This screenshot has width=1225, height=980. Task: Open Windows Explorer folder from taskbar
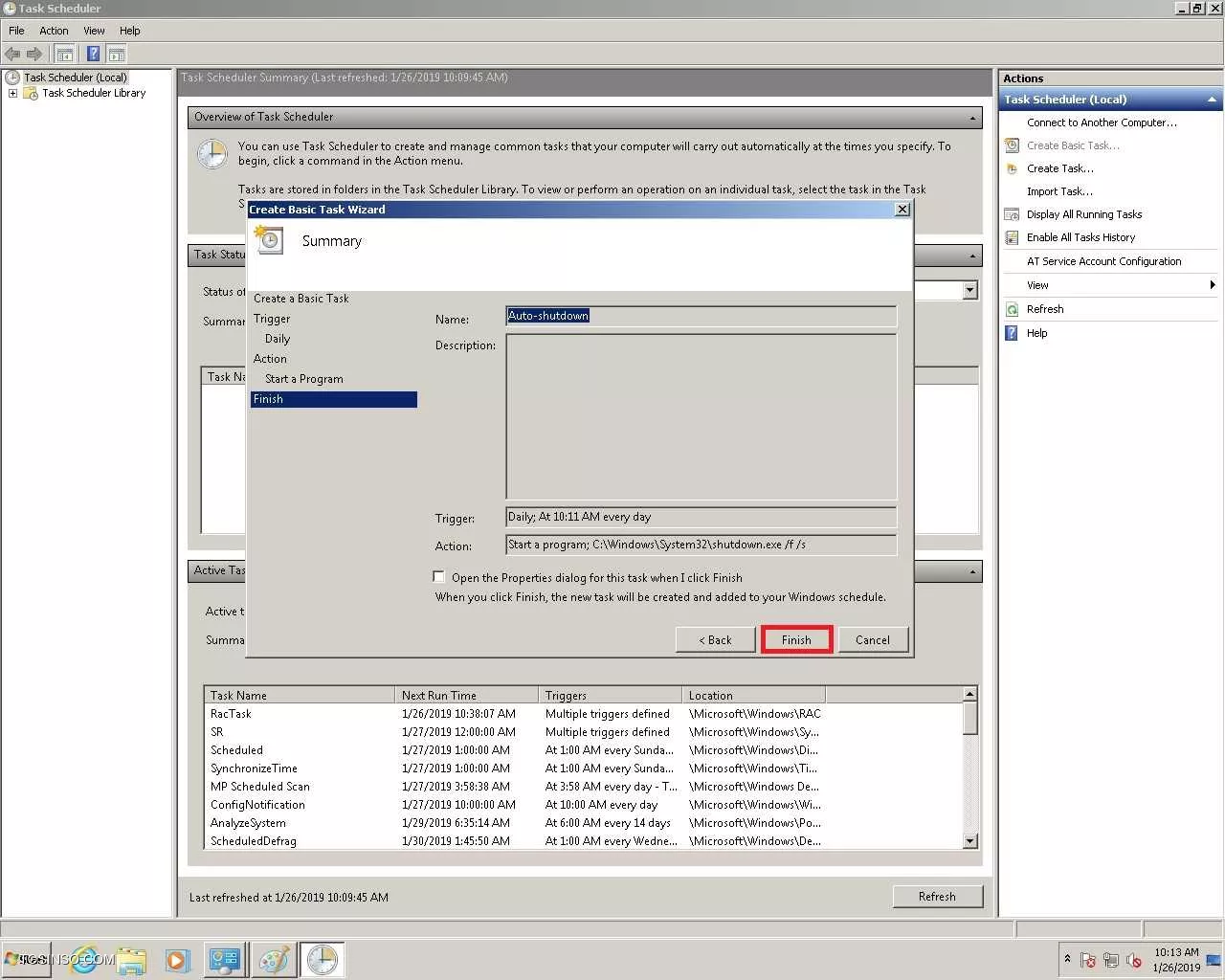(131, 959)
